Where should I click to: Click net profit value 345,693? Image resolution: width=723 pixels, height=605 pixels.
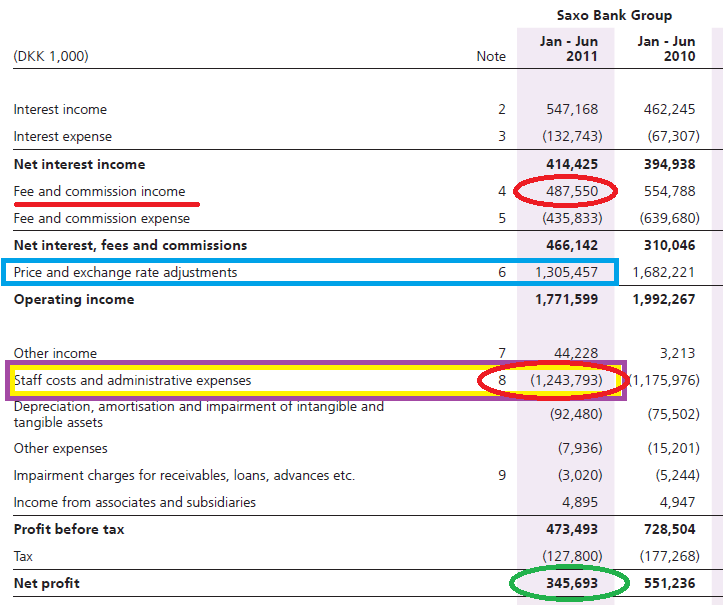click(572, 583)
